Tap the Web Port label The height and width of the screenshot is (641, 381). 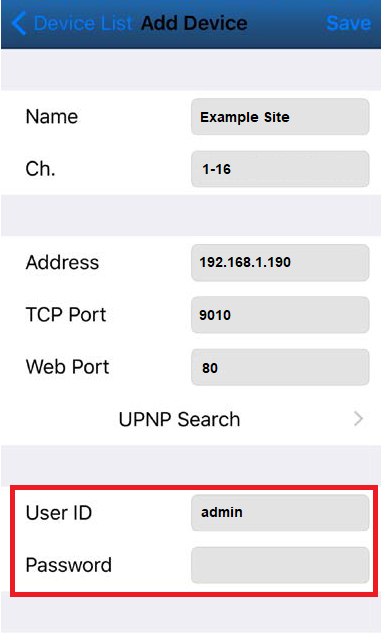pyautogui.click(x=67, y=367)
